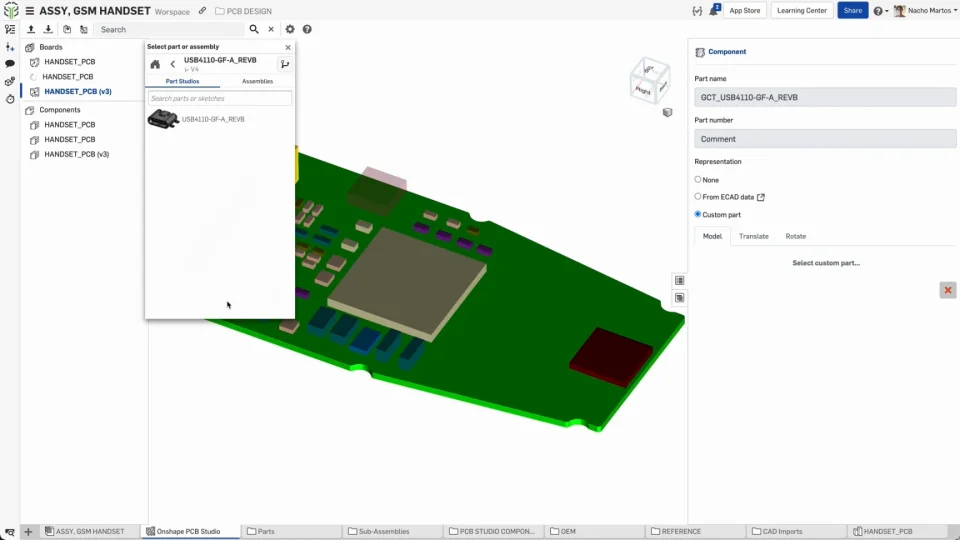Go back using the part selector arrow
The height and width of the screenshot is (540, 960).
coord(172,64)
